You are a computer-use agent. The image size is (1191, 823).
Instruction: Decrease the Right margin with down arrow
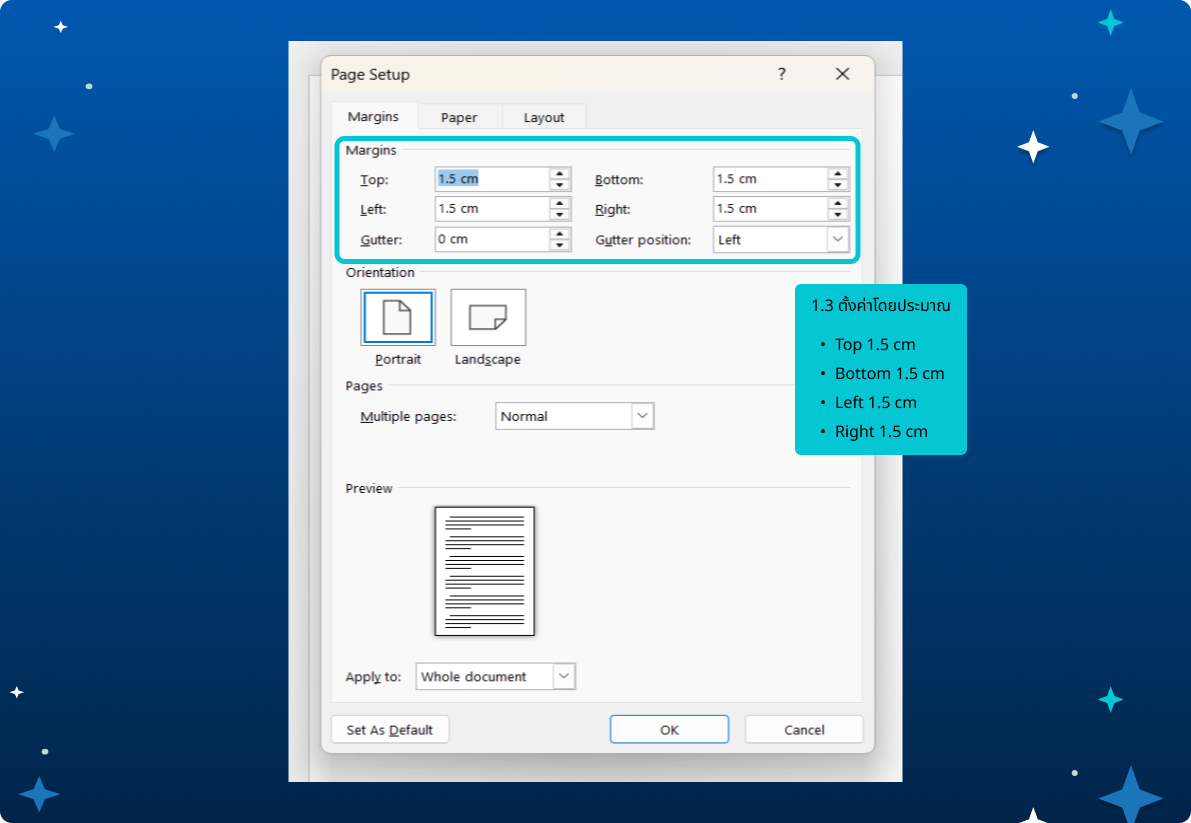pyautogui.click(x=838, y=215)
